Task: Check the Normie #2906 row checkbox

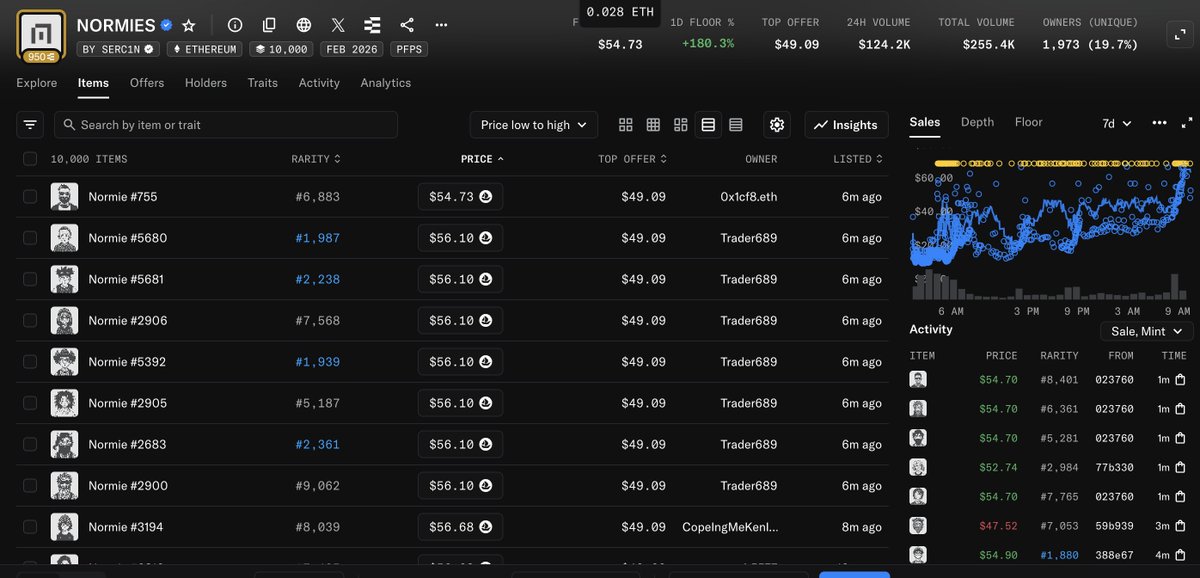Action: tap(28, 320)
